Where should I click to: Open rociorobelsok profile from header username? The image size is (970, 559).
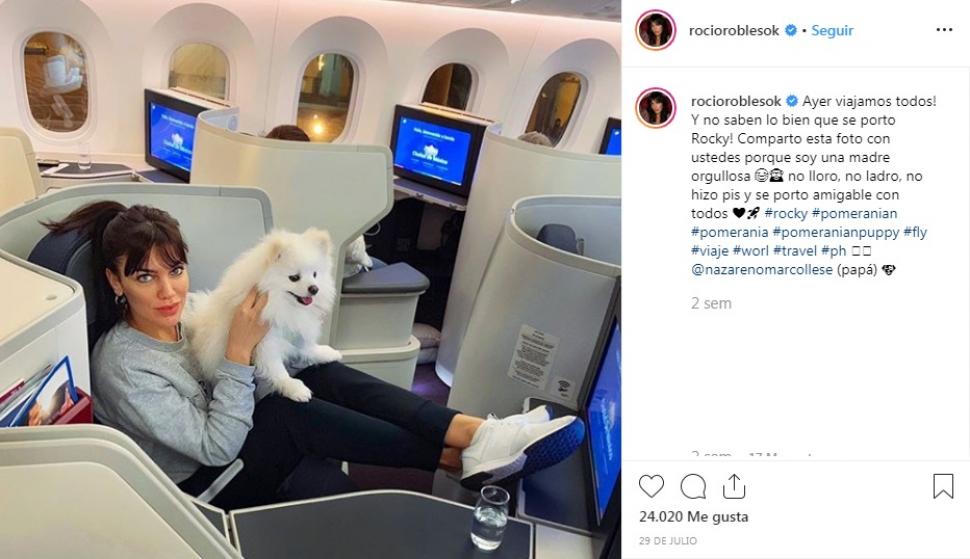(x=734, y=30)
